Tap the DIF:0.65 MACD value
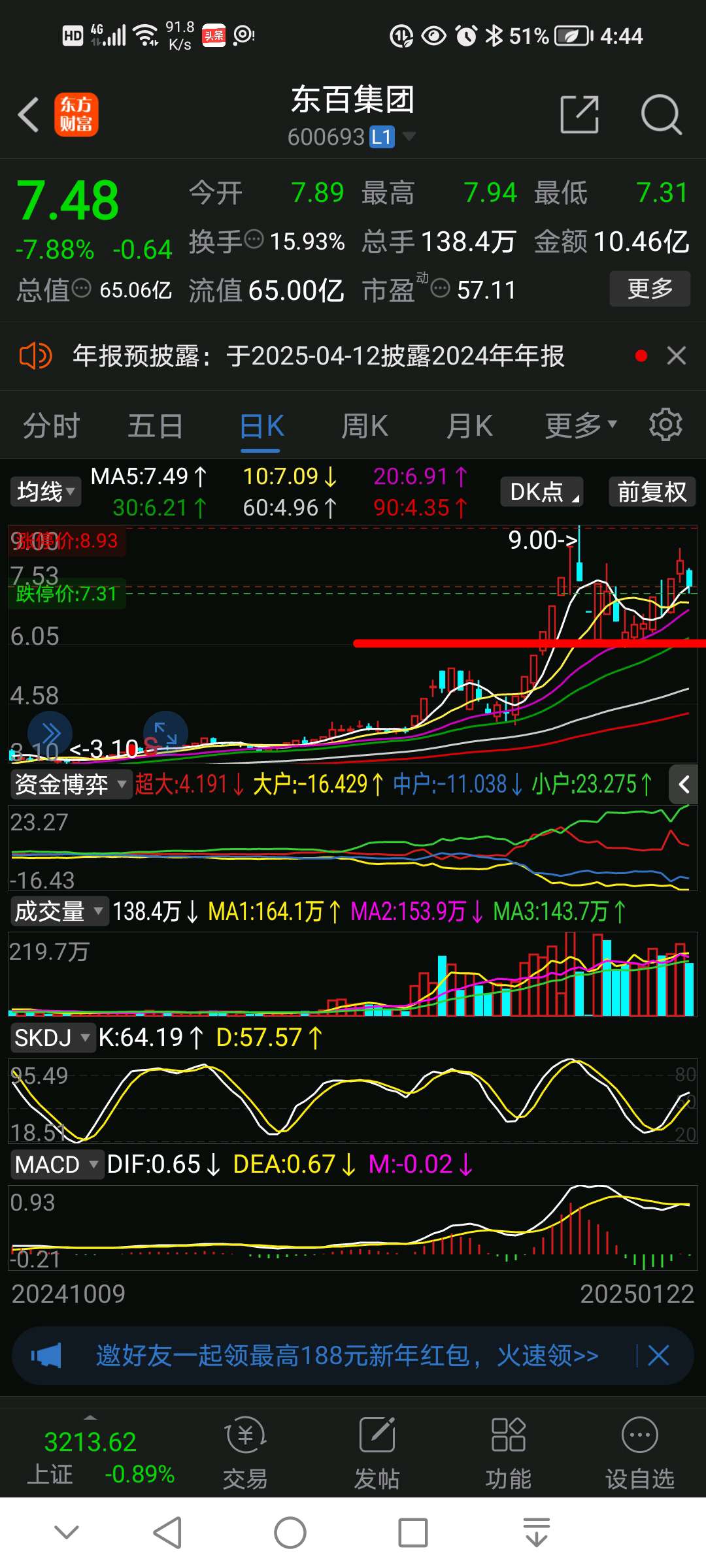The width and height of the screenshot is (706, 1568). (164, 1164)
